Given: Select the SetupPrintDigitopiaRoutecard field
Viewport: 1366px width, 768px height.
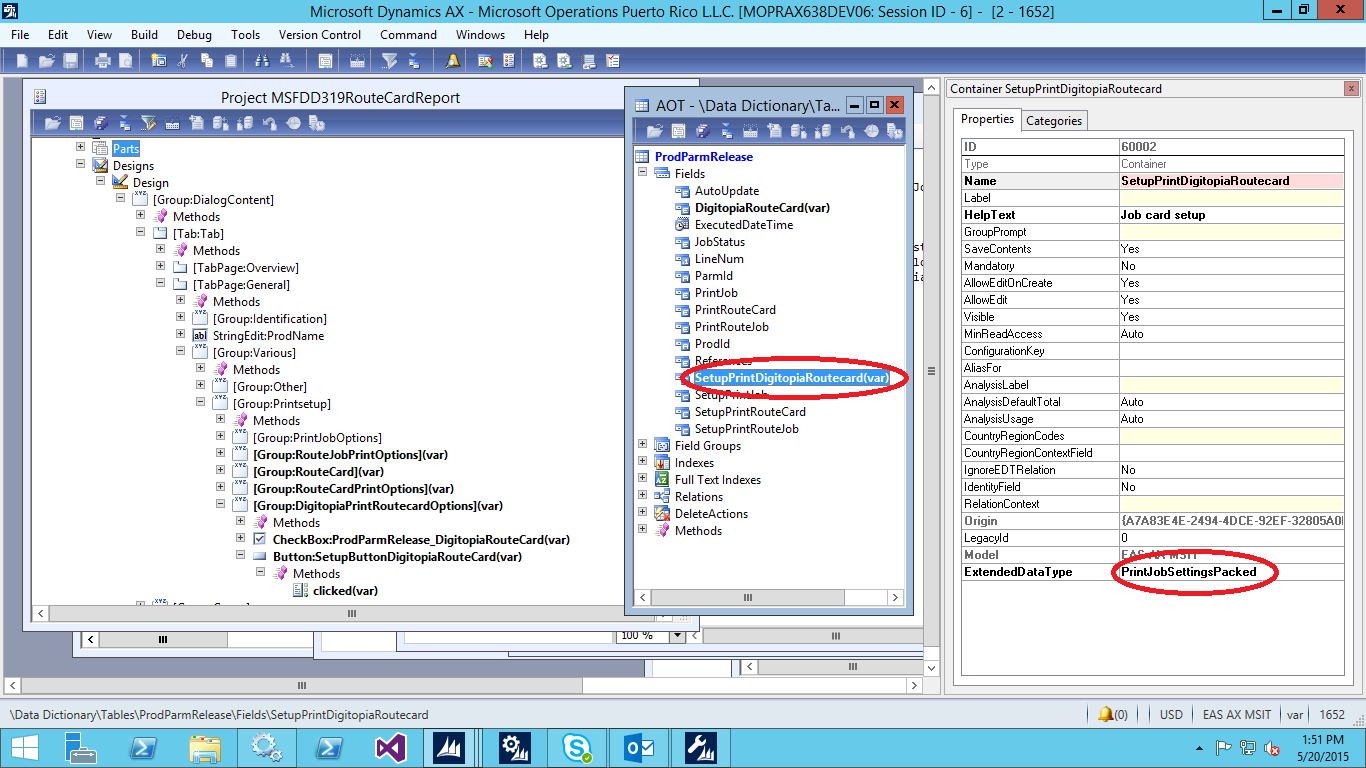Looking at the screenshot, I should coord(790,378).
